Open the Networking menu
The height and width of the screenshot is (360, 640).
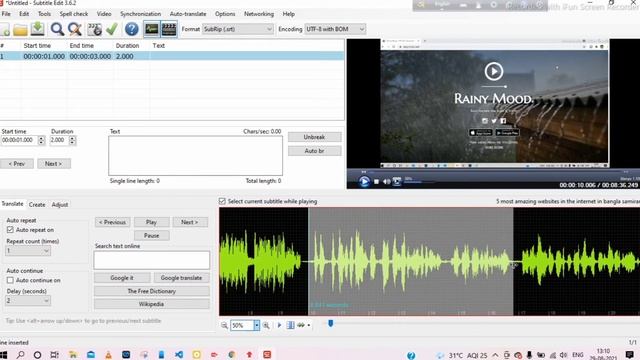[x=259, y=14]
